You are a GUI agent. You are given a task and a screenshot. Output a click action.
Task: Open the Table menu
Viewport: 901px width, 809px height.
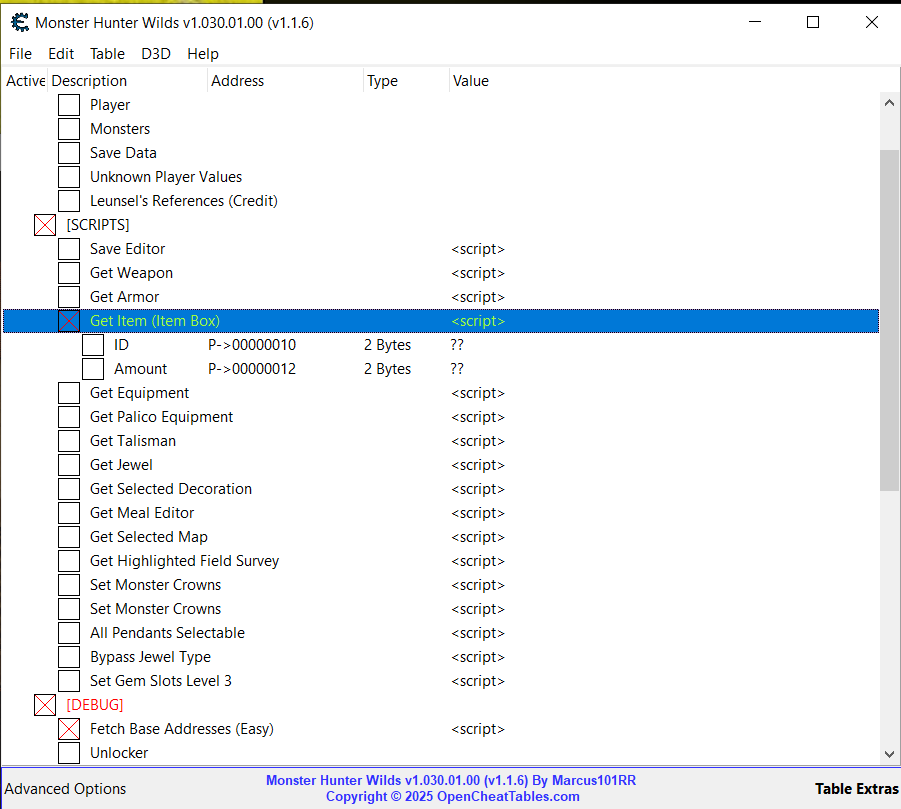(x=107, y=53)
